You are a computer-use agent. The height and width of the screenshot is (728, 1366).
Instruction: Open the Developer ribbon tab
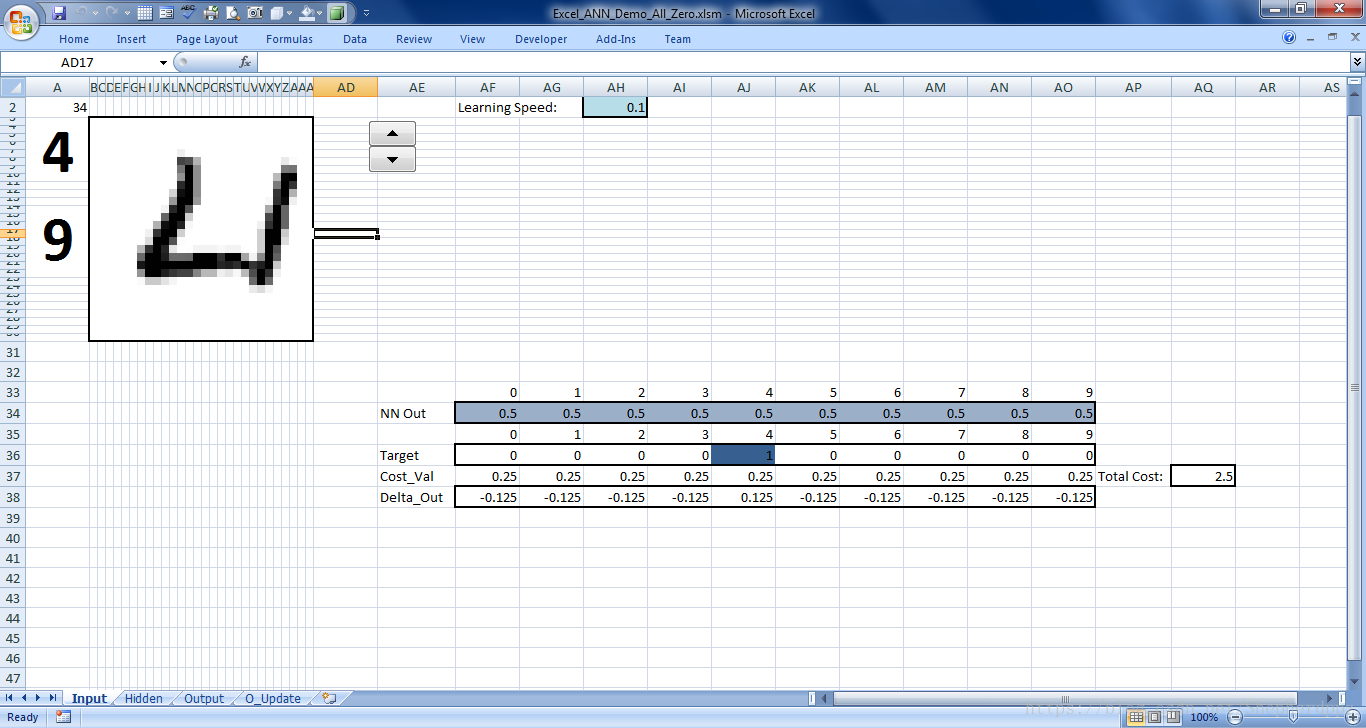click(541, 39)
